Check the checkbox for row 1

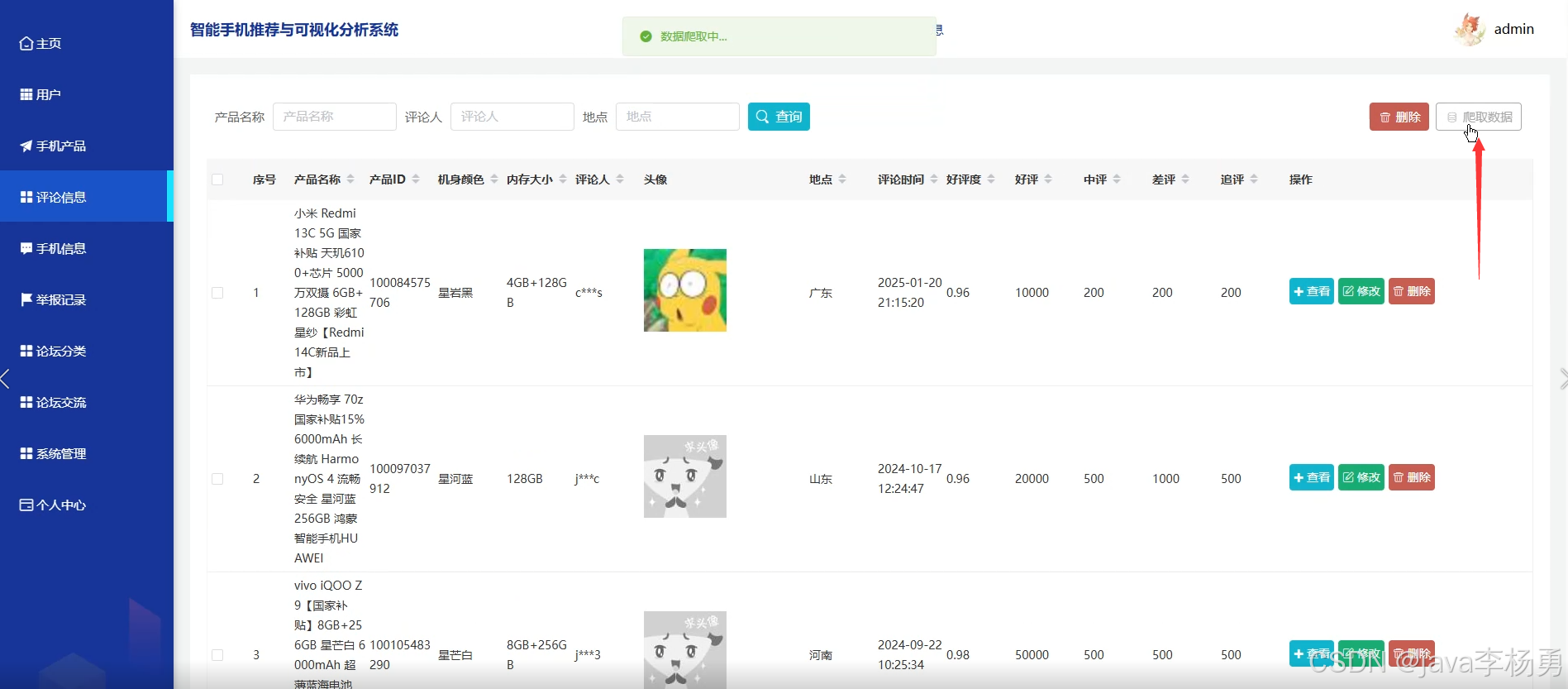pyautogui.click(x=217, y=293)
